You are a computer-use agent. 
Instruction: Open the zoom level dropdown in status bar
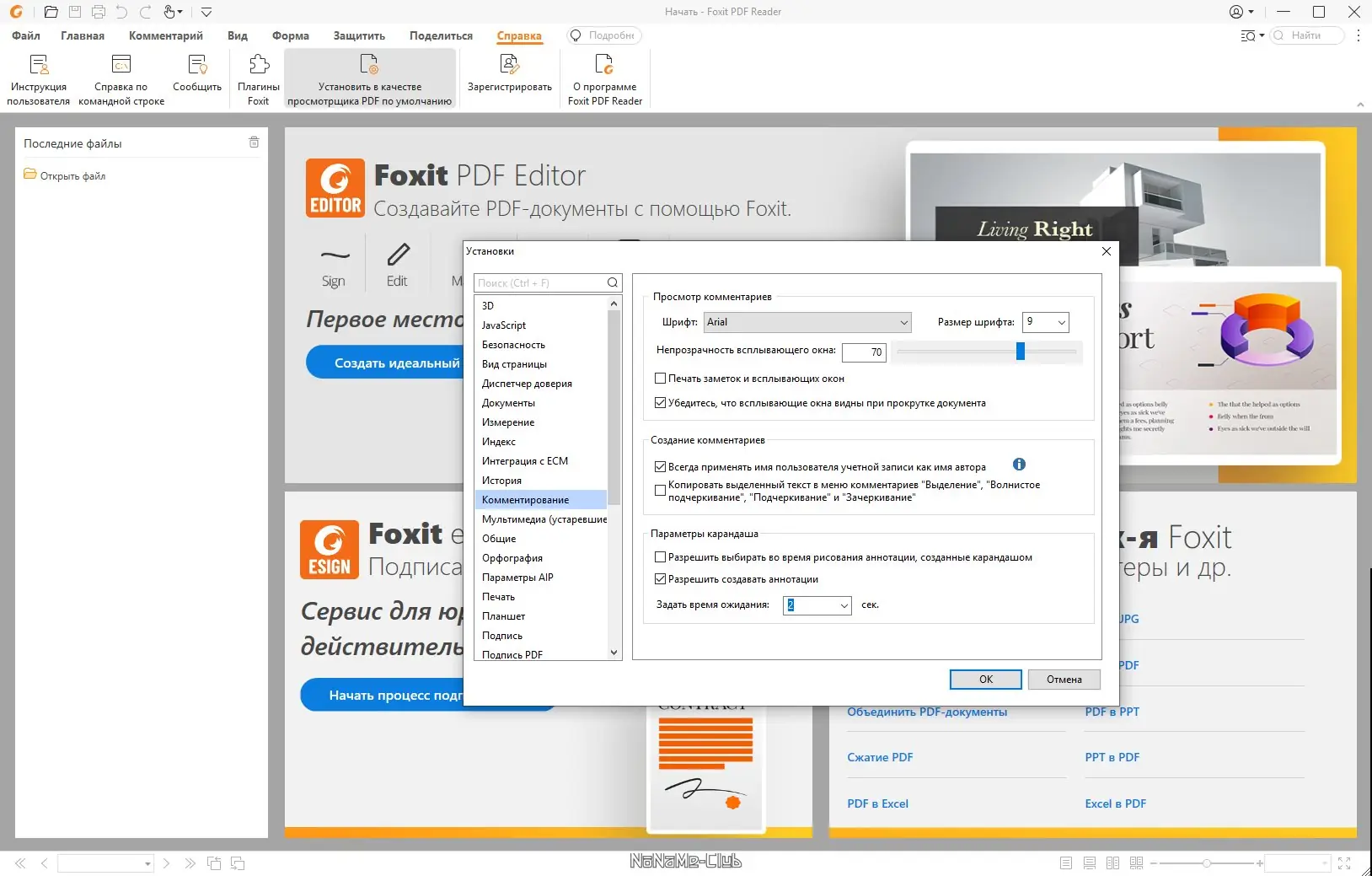(1326, 863)
